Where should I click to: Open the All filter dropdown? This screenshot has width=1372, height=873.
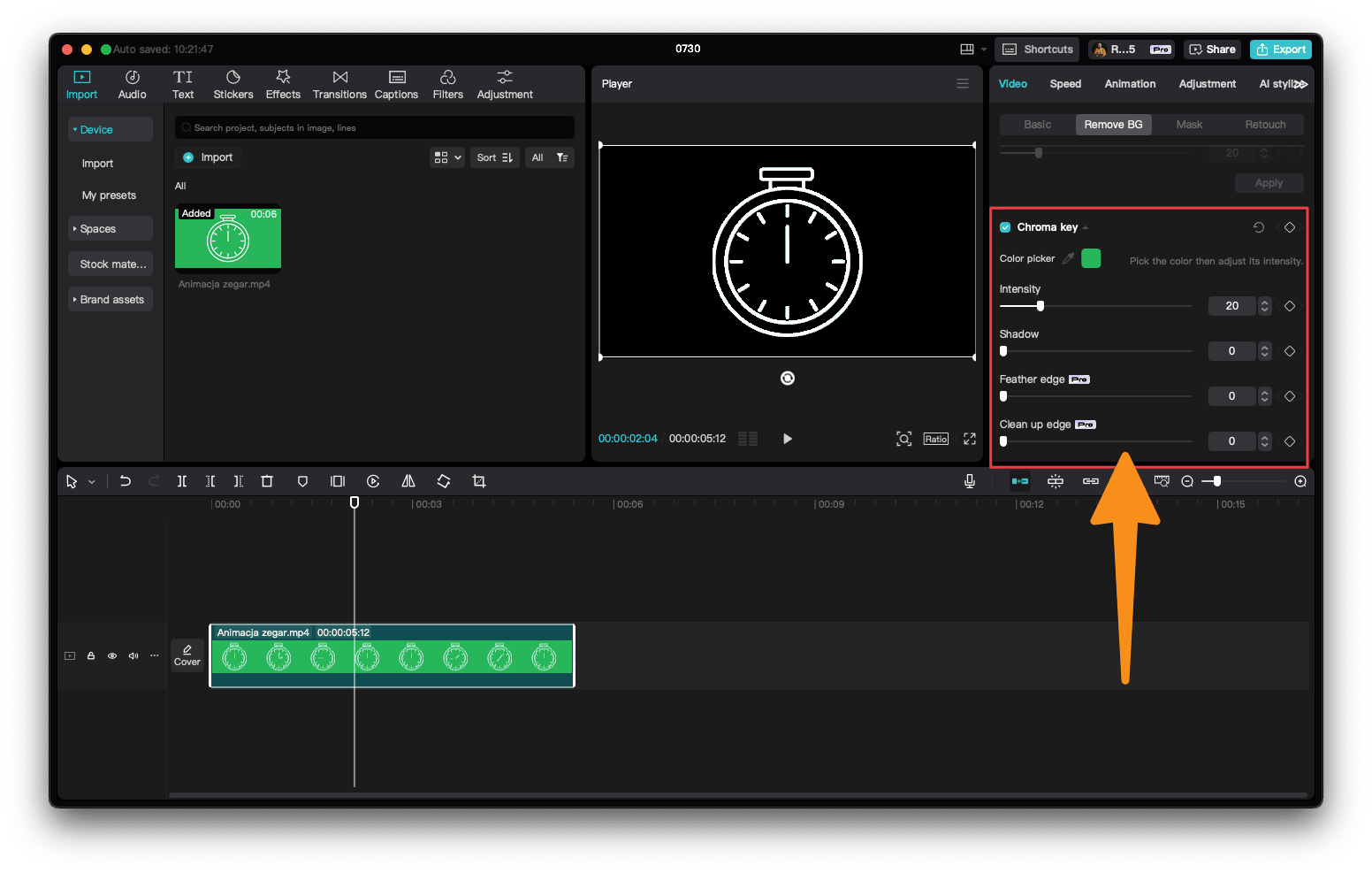click(550, 157)
